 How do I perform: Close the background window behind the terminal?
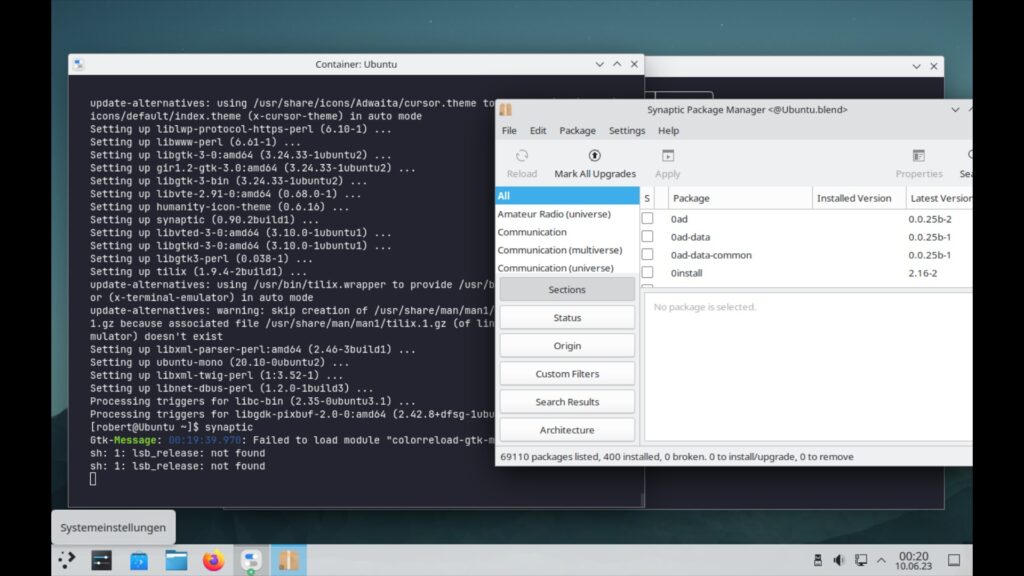tap(934, 67)
